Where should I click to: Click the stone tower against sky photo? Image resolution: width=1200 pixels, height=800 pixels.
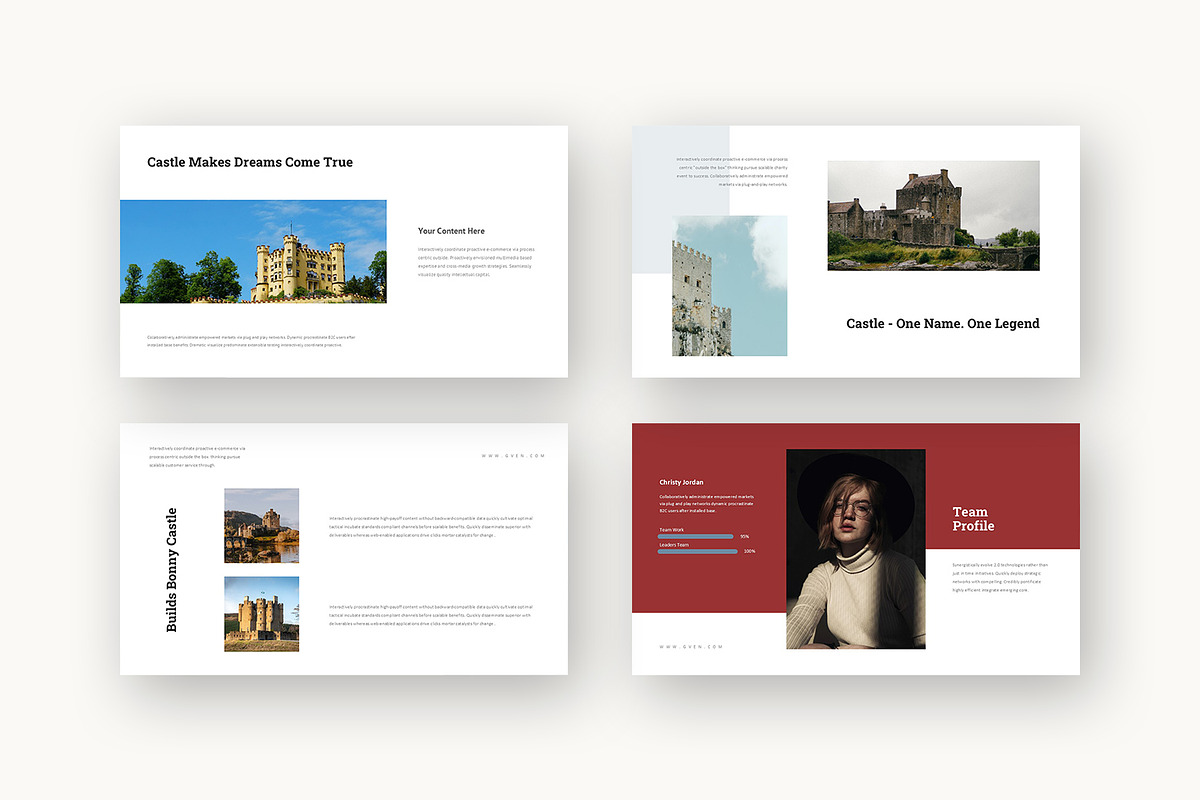(x=729, y=285)
